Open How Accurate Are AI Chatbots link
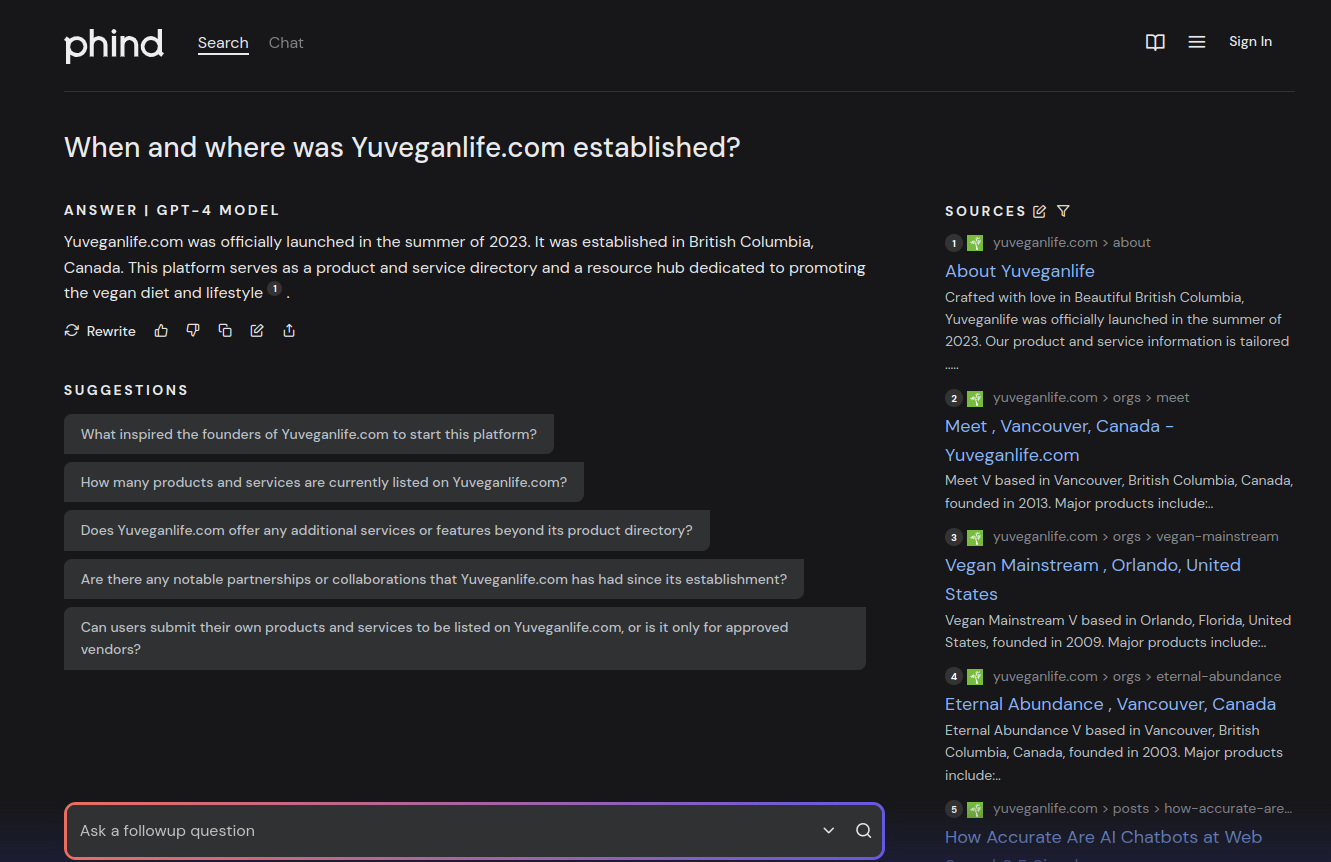This screenshot has height=862, width=1331. [1103, 837]
